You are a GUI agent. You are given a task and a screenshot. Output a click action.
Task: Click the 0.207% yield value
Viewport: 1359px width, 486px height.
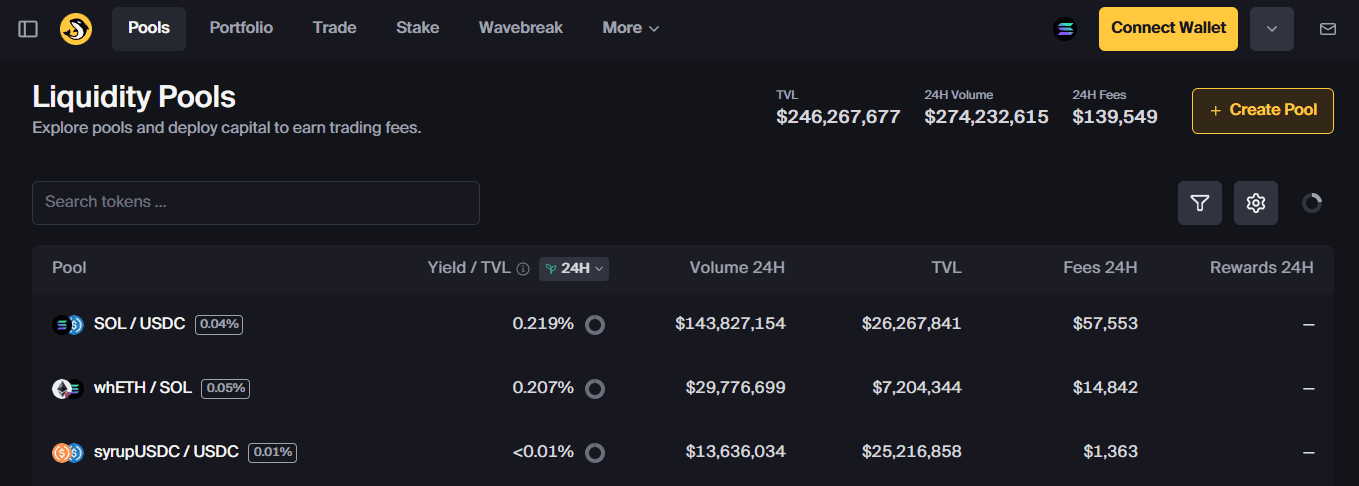[x=543, y=388]
